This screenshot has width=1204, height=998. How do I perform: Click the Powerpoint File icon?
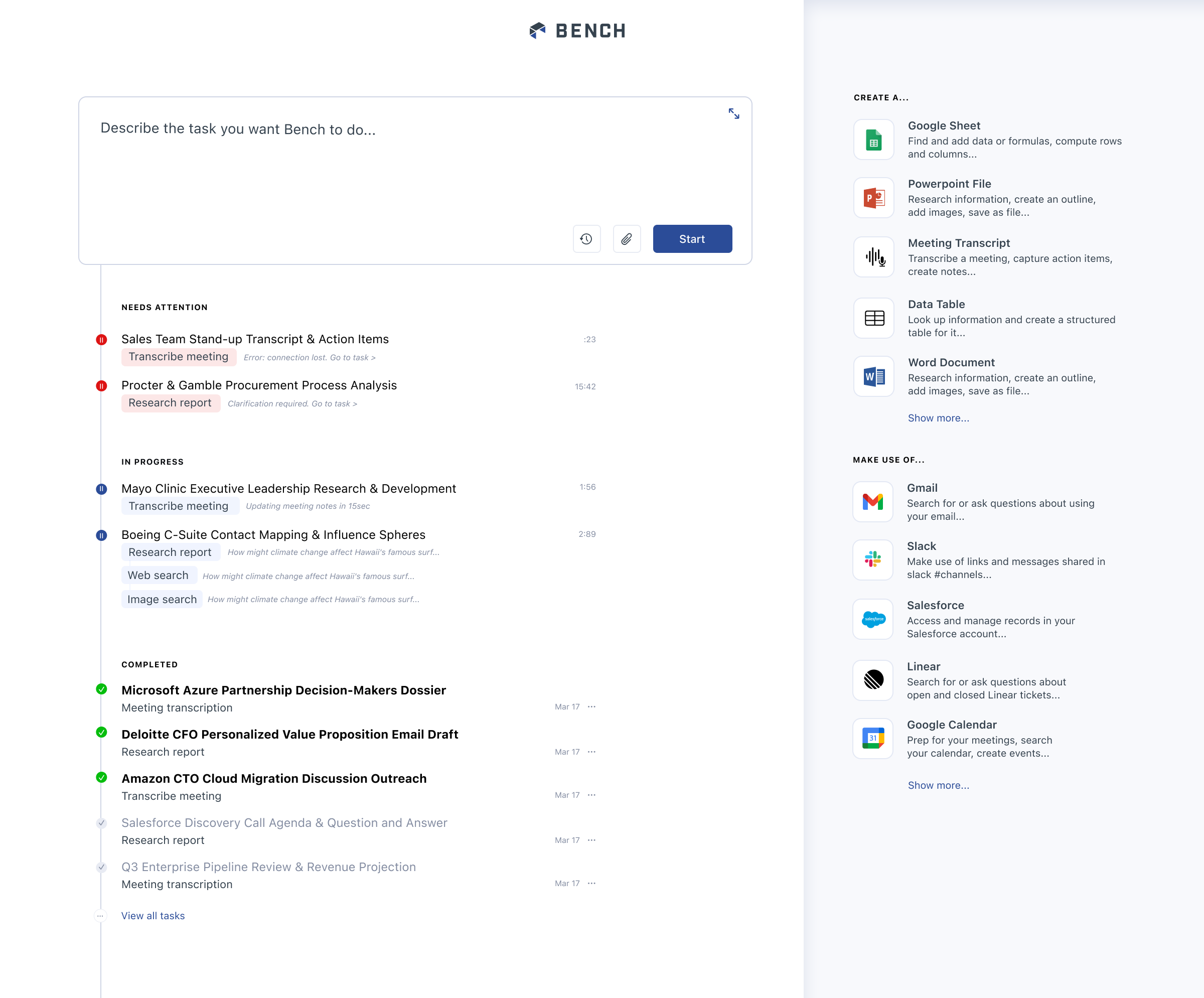click(x=874, y=198)
